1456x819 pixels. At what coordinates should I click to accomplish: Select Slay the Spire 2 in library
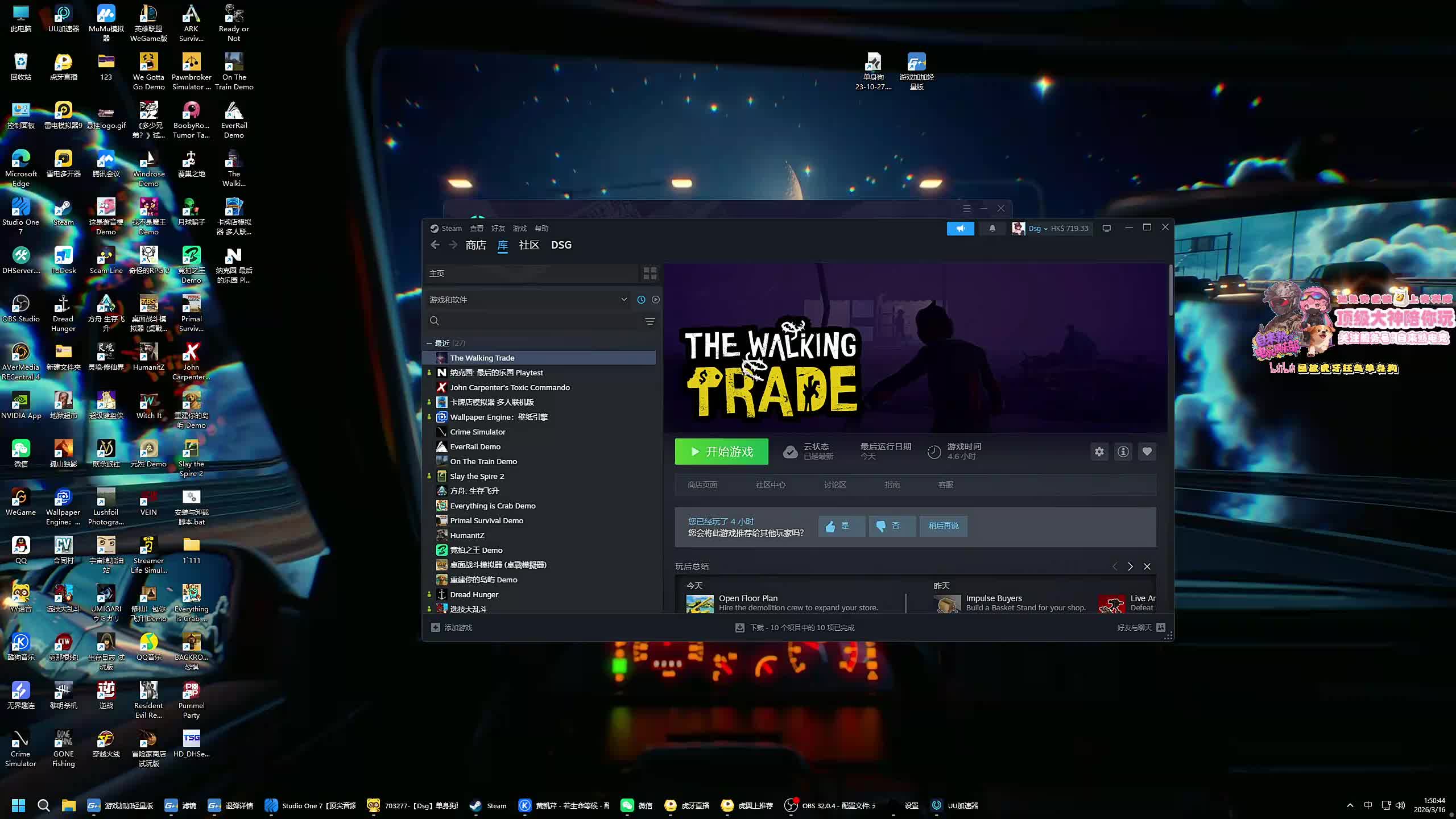pyautogui.click(x=477, y=476)
